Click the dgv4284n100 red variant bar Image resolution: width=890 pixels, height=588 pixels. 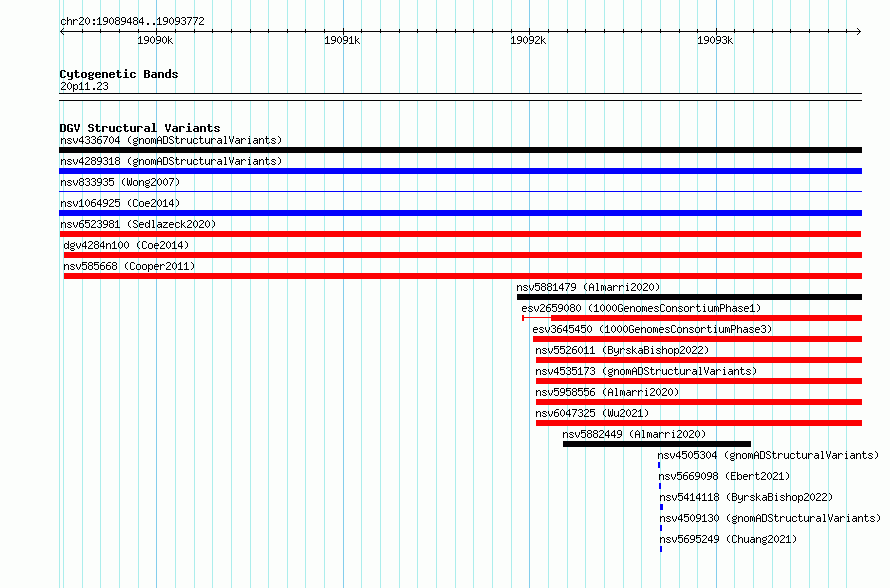coord(463,255)
